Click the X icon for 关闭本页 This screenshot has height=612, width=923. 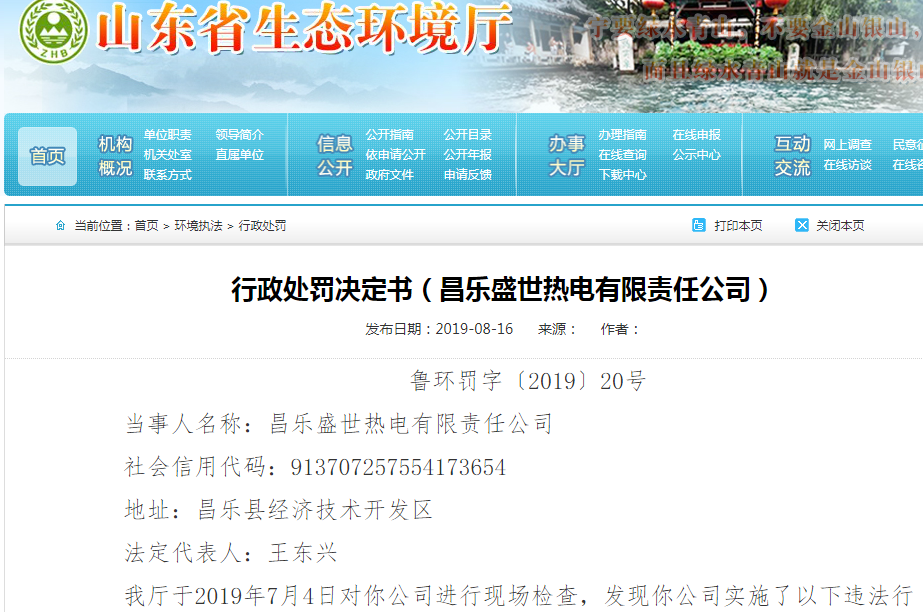(802, 225)
